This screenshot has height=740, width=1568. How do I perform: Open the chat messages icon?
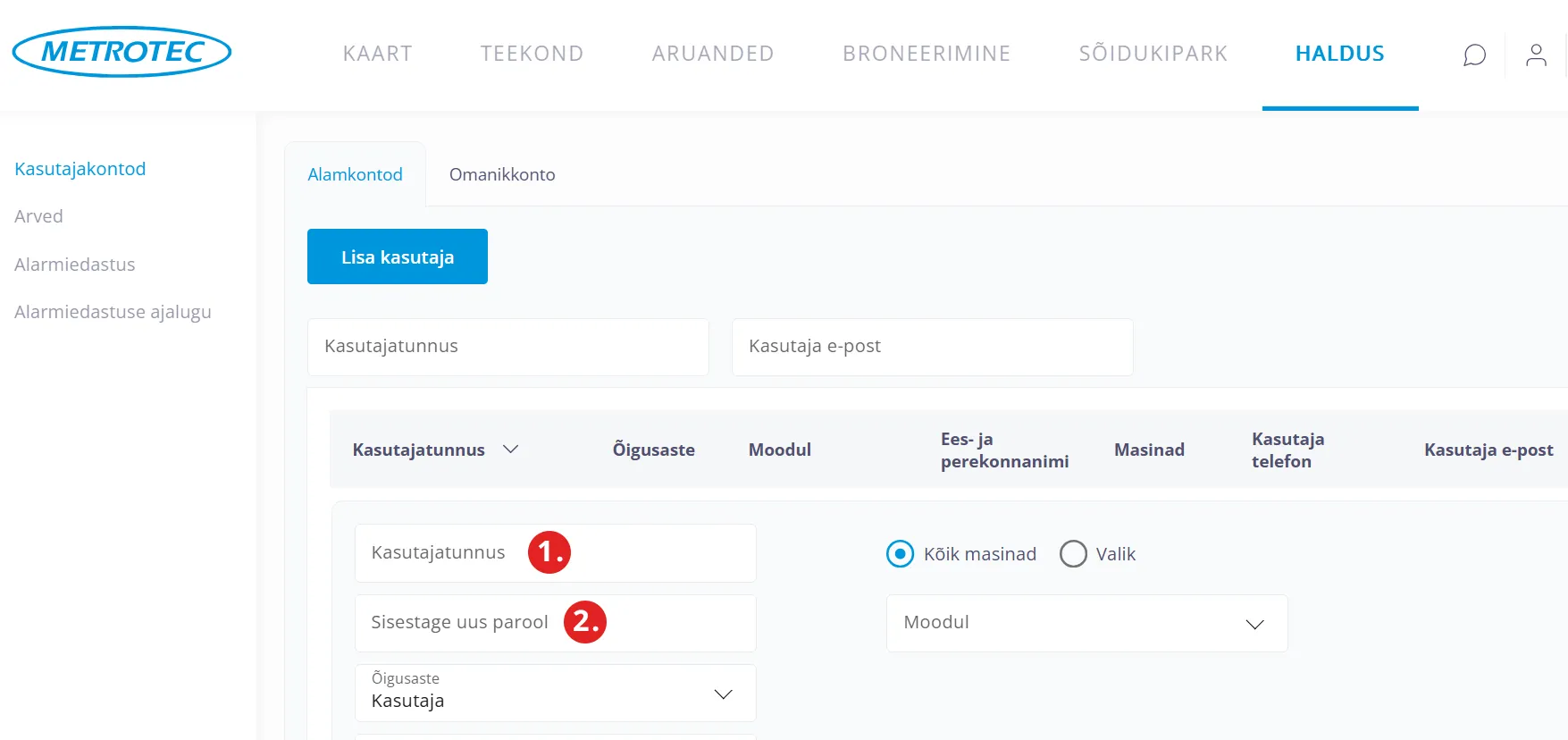pyautogui.click(x=1474, y=55)
